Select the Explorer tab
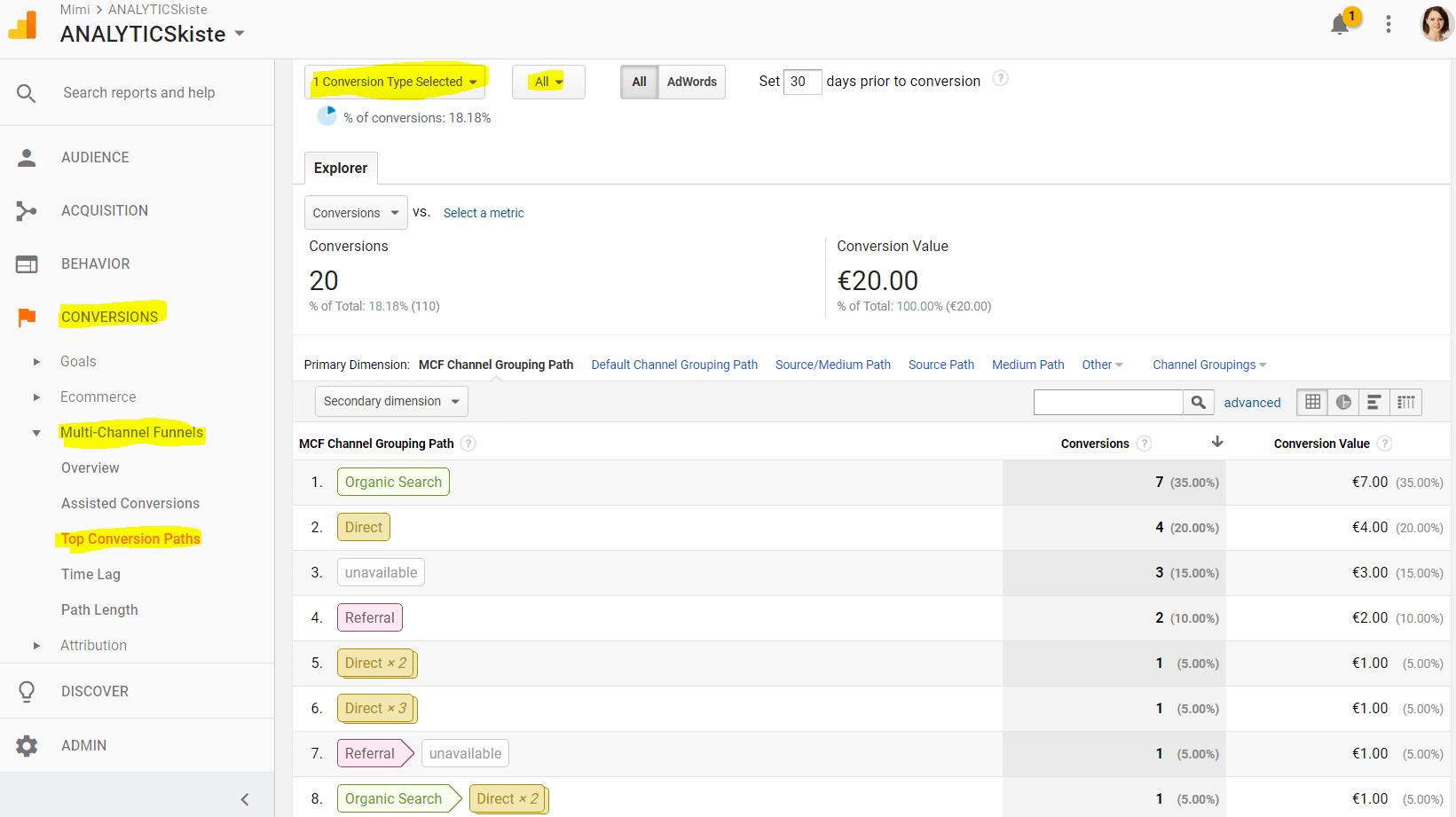 [341, 169]
